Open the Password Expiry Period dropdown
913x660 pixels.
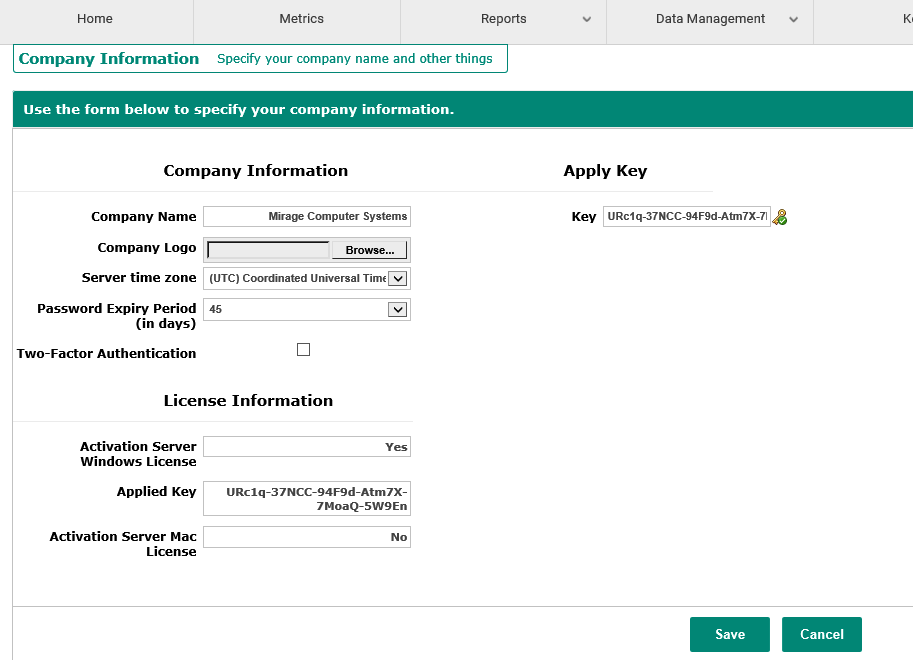(x=397, y=310)
